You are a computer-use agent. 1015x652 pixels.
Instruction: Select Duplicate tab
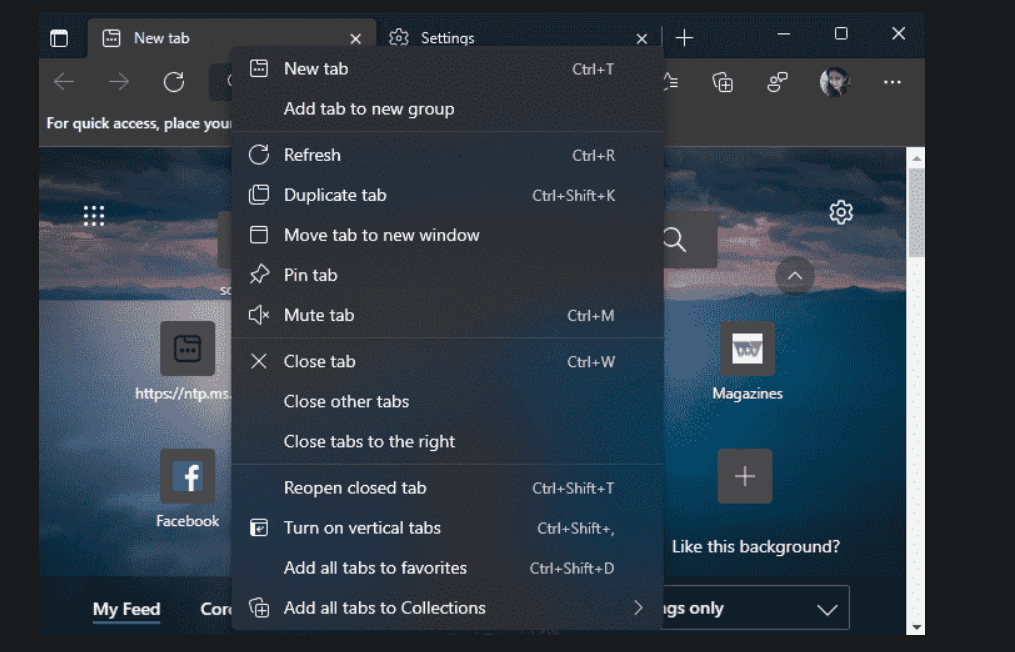(448, 195)
